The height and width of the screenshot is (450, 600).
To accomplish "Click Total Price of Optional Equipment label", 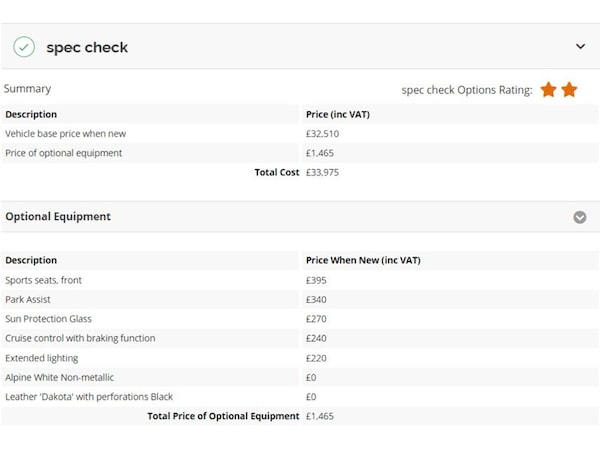I will click(x=223, y=416).
